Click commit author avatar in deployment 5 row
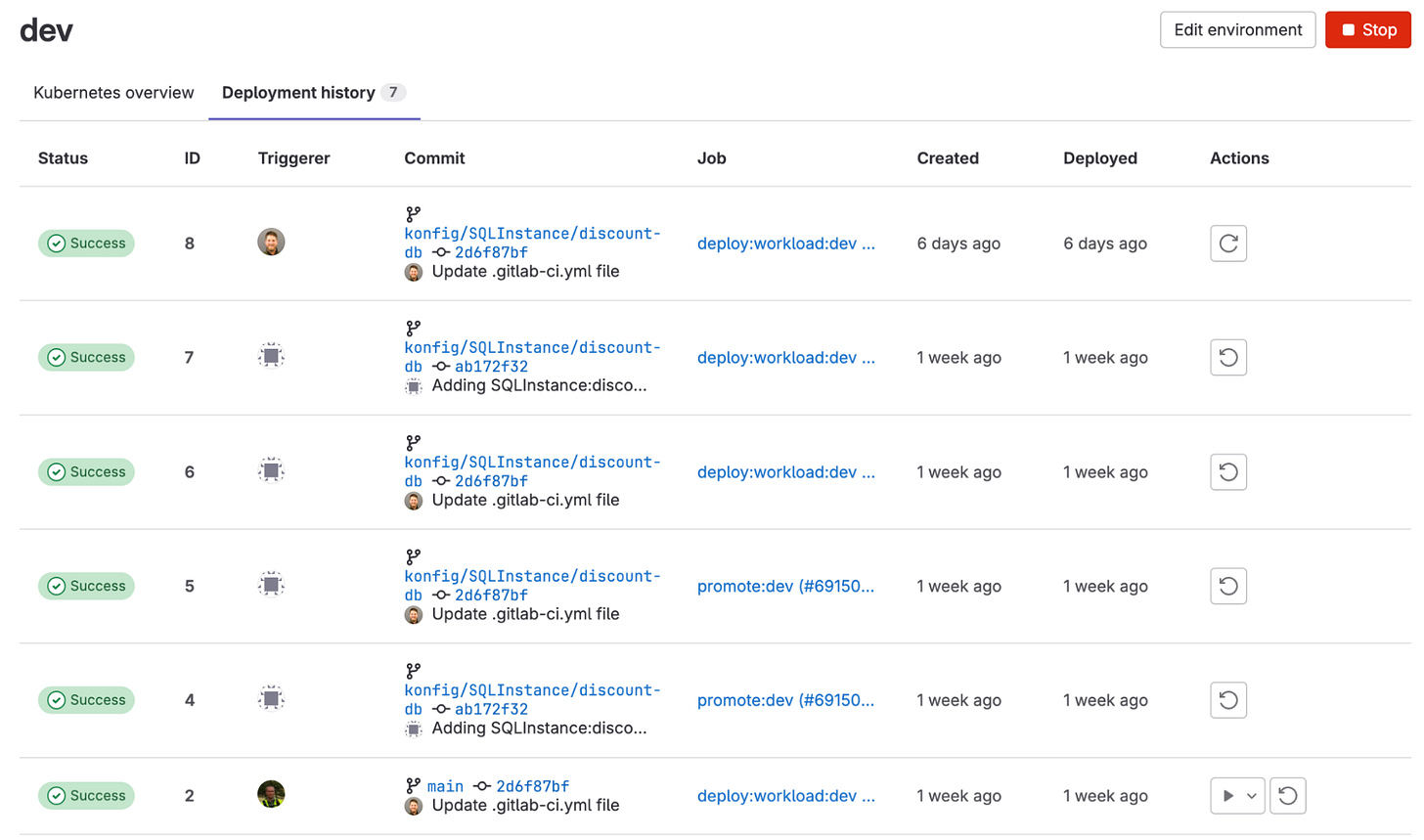The image size is (1424, 840). (414, 614)
